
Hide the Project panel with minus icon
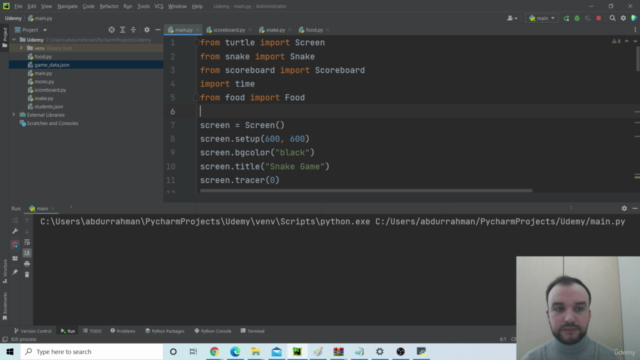coord(158,30)
